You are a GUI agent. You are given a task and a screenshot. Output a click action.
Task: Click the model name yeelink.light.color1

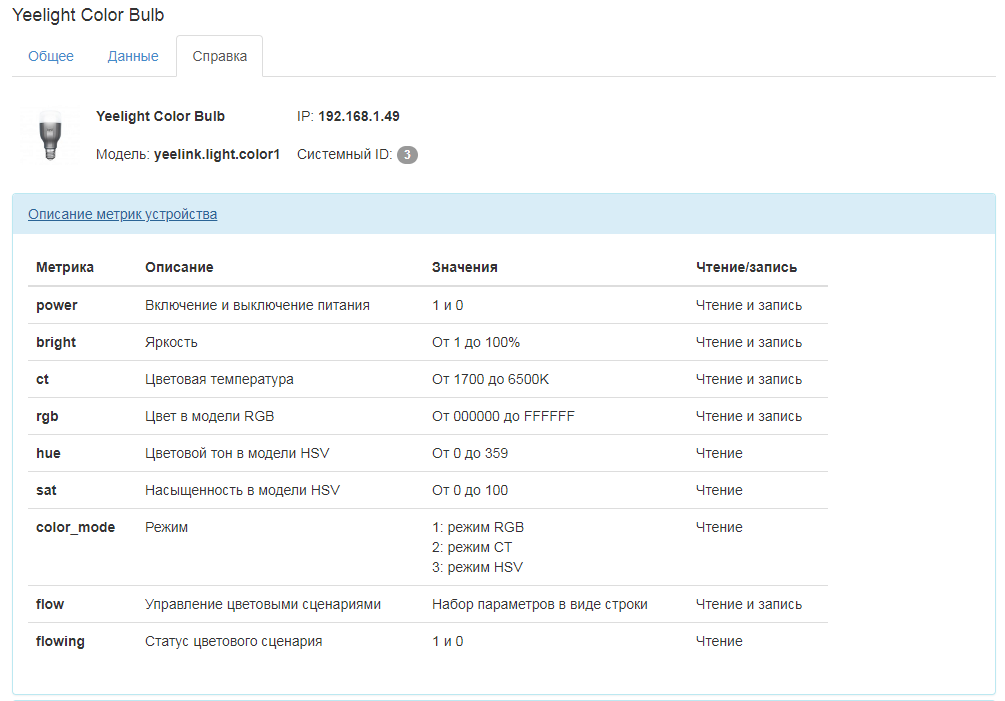217,154
